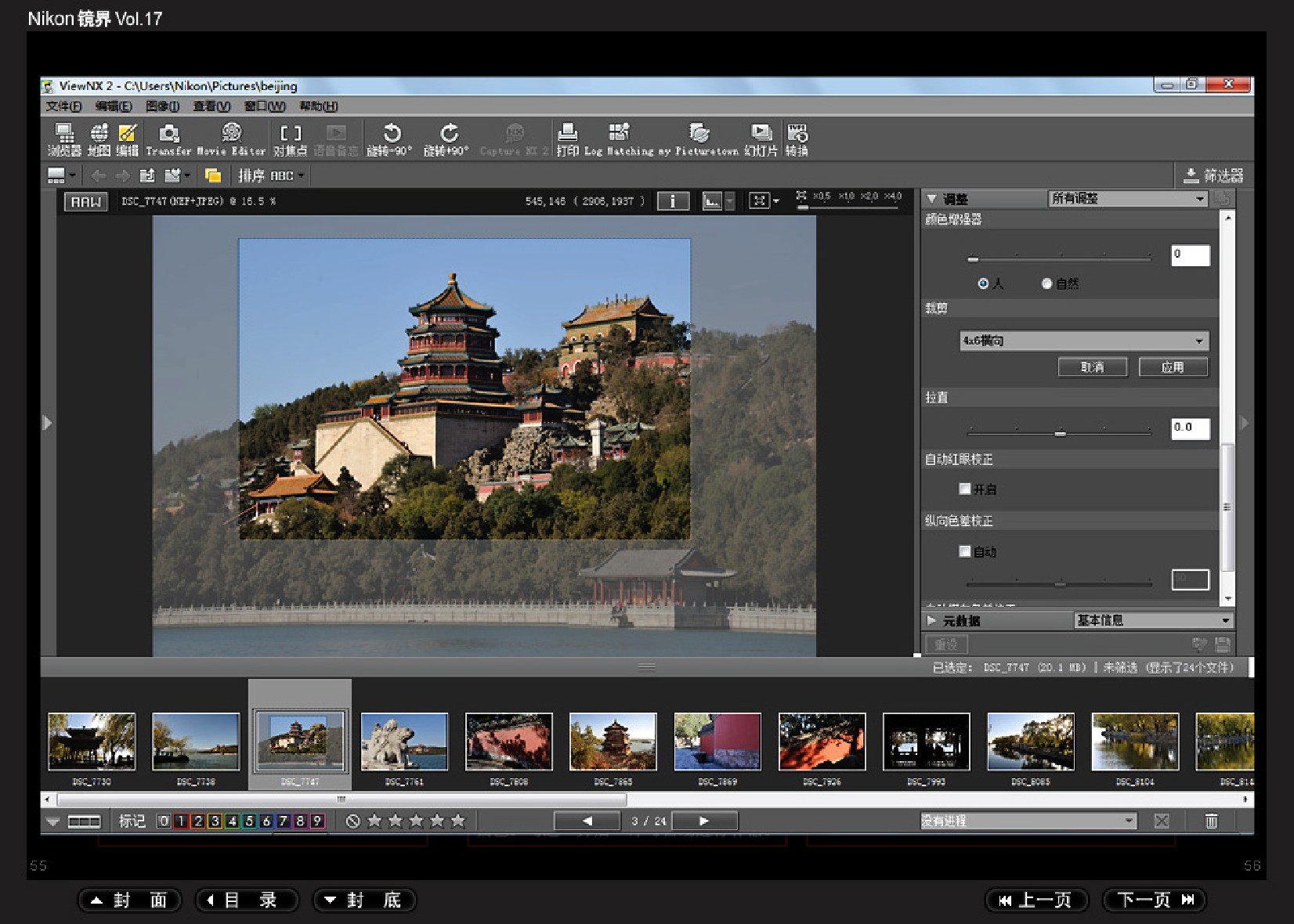
Task: Open the 帮助(H) menu
Action: pyautogui.click(x=318, y=106)
